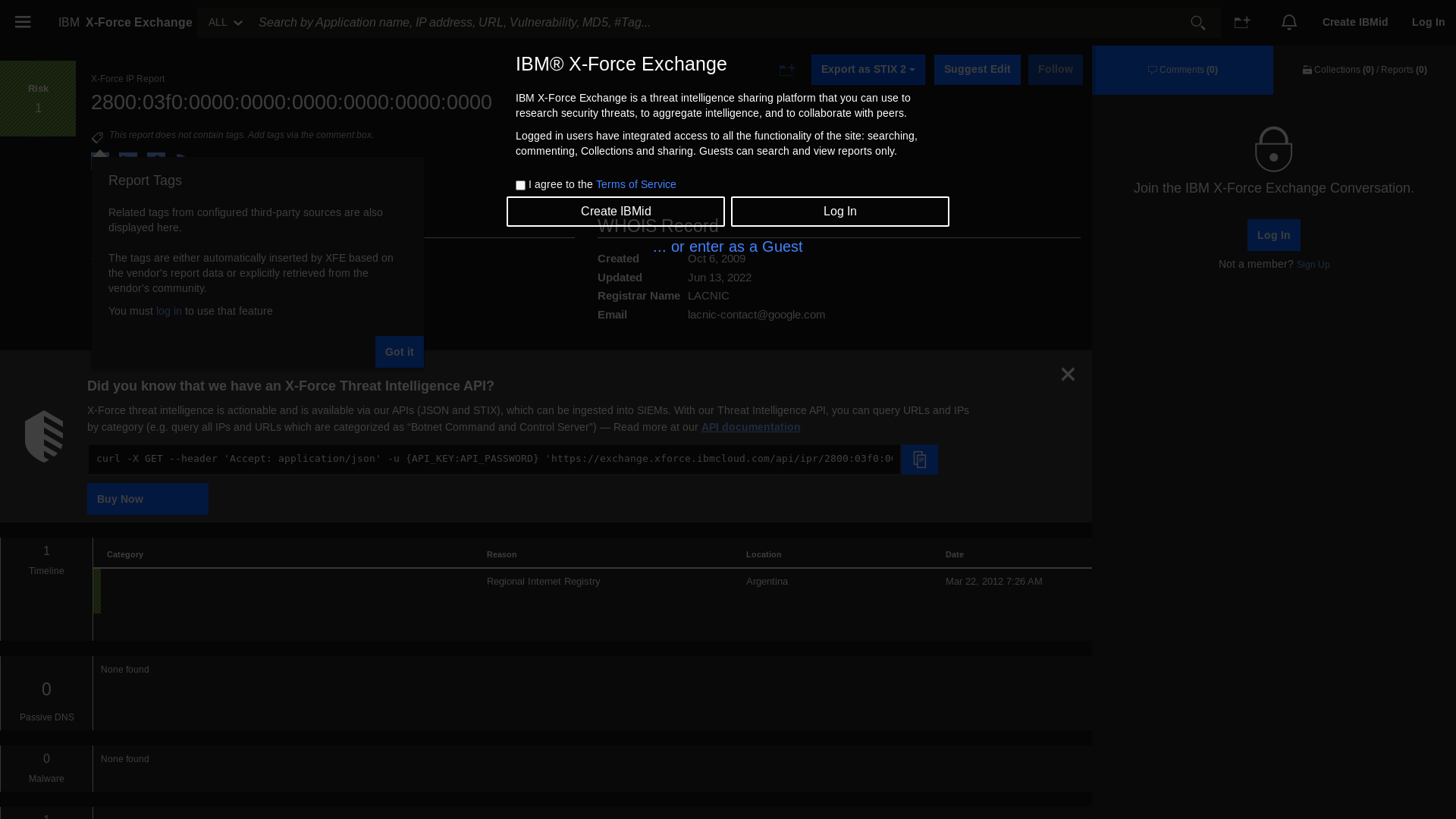Copy the curl API command
The height and width of the screenshot is (819, 1456).
(x=919, y=460)
